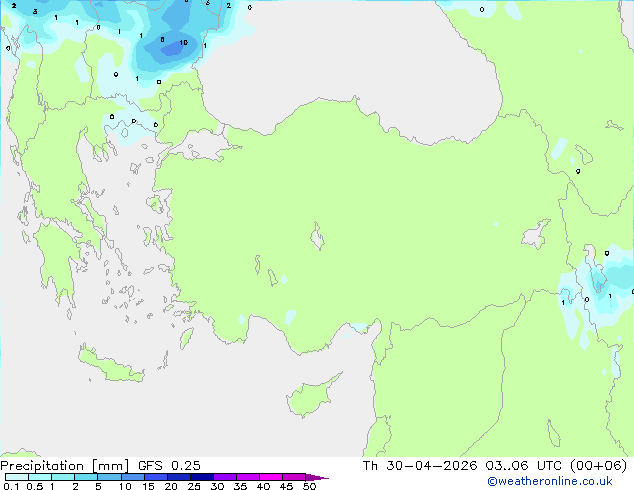
Task: Click the '50' legend scale label
Action: [310, 486]
